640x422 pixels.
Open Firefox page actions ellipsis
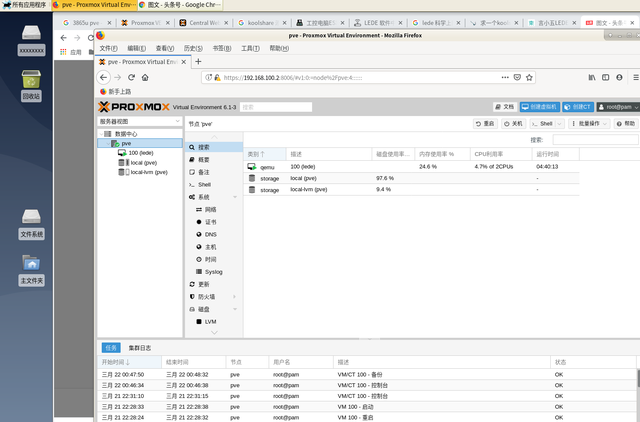pyautogui.click(x=505, y=77)
